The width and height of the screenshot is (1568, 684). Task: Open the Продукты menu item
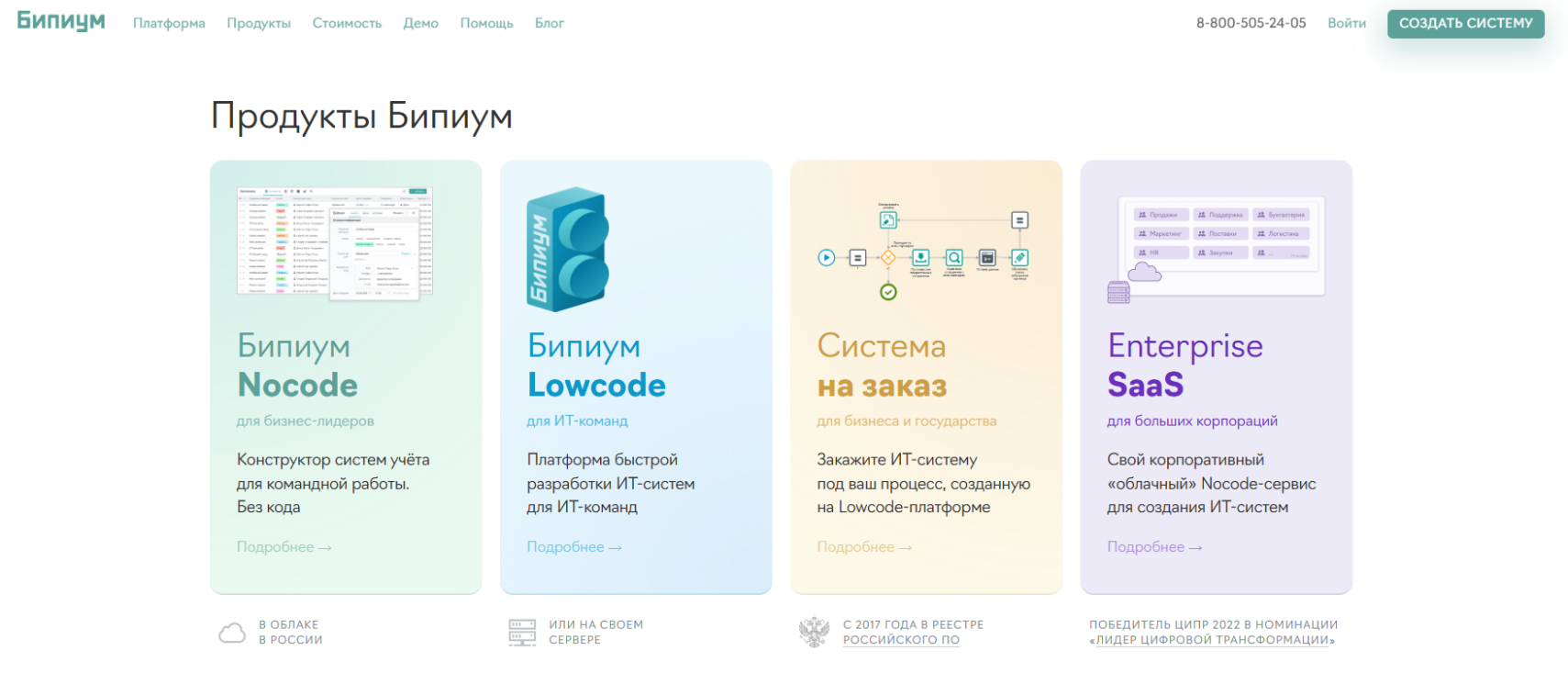tap(259, 23)
